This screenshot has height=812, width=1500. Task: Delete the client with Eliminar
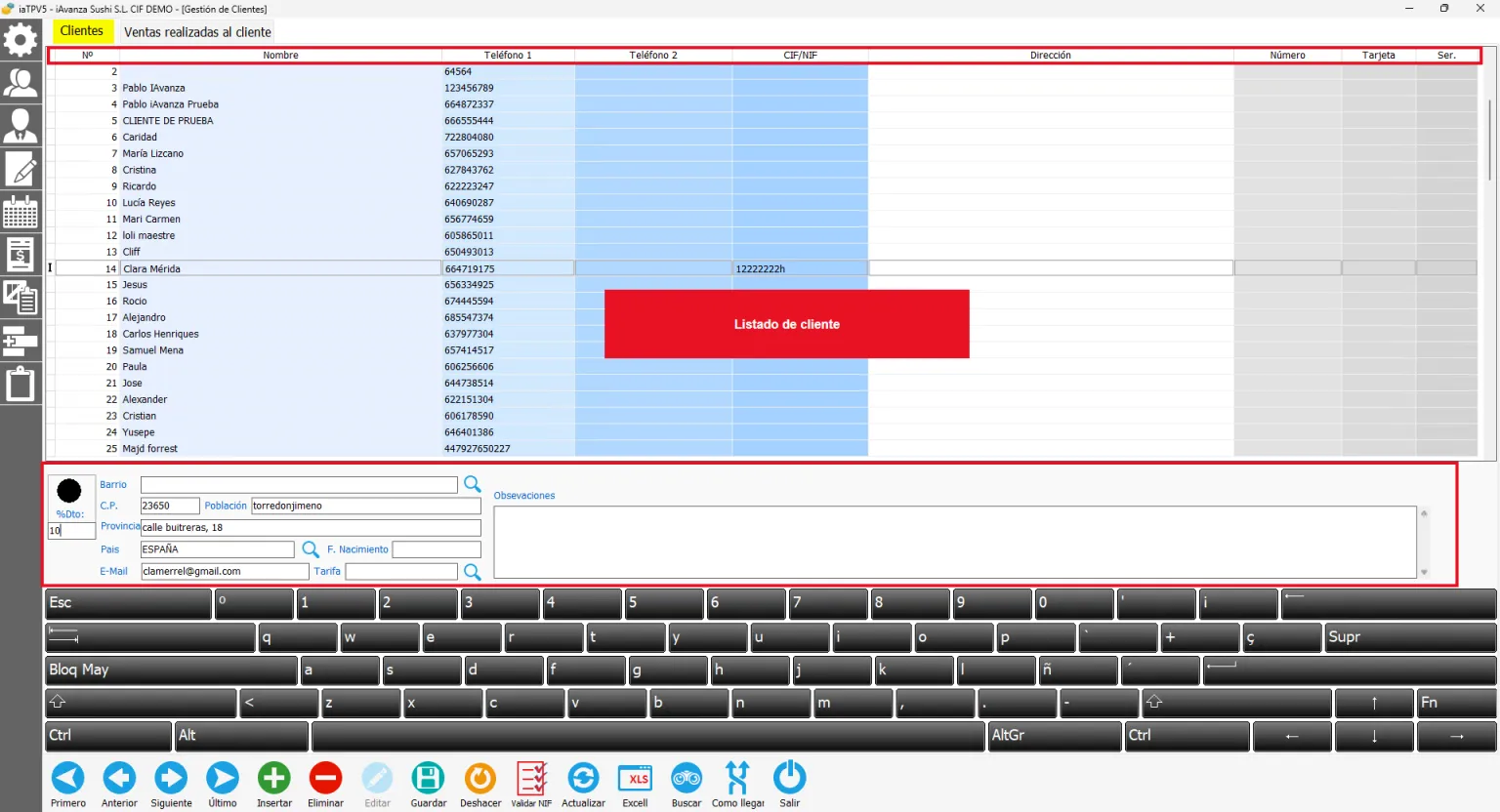[325, 785]
